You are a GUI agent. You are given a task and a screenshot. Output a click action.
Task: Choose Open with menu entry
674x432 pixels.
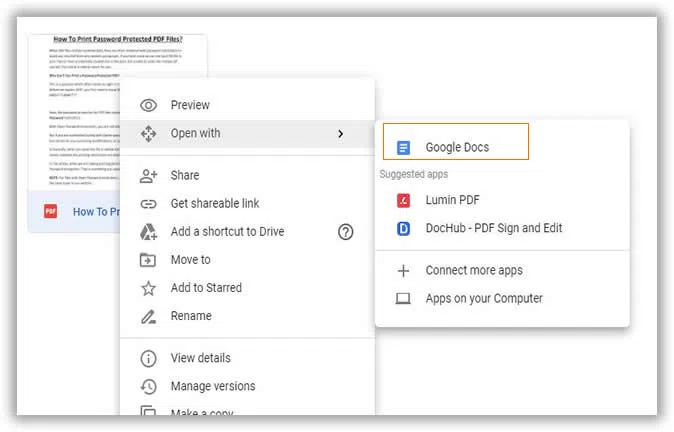click(247, 134)
